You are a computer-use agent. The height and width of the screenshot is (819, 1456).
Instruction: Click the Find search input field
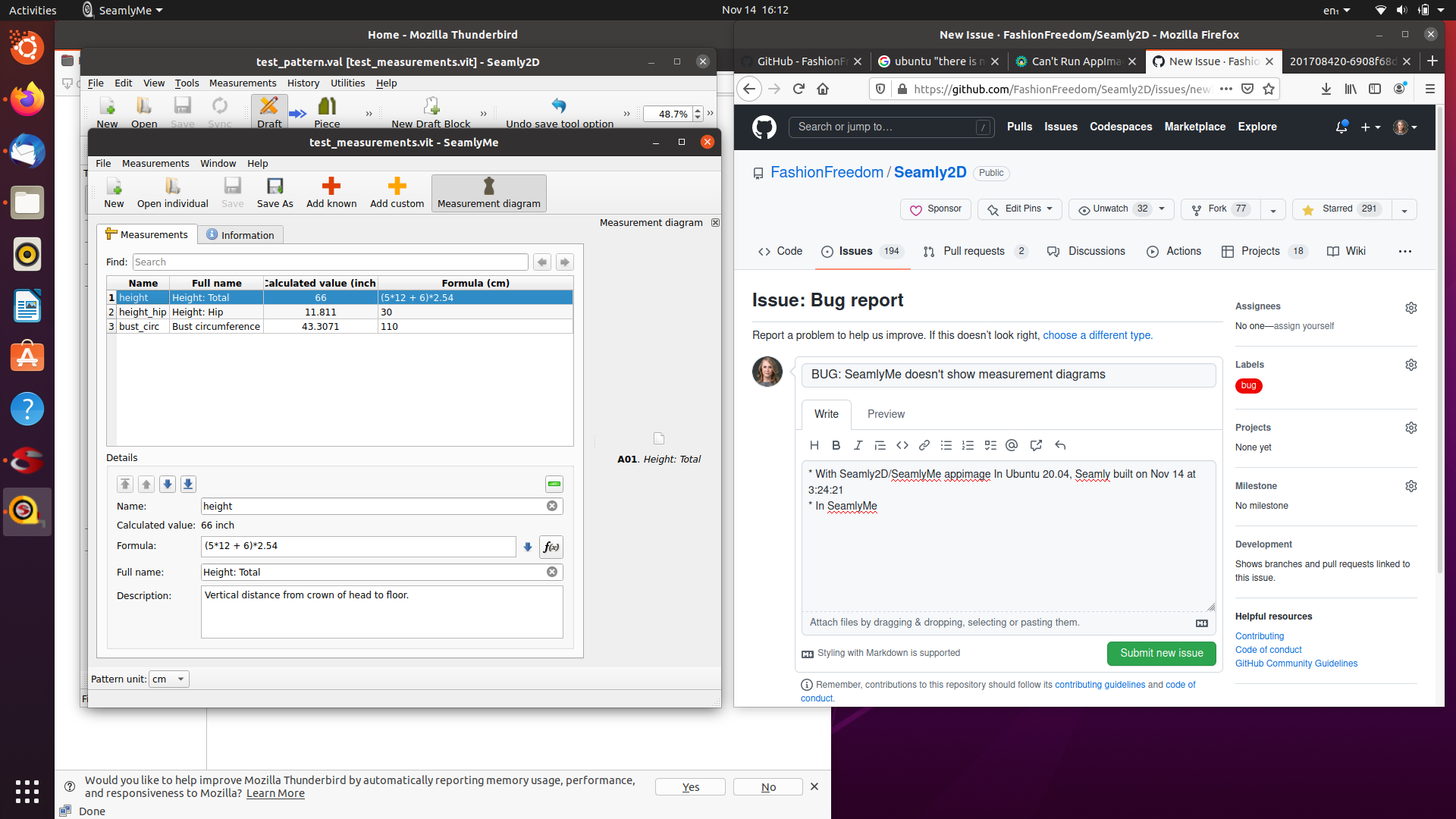(330, 262)
